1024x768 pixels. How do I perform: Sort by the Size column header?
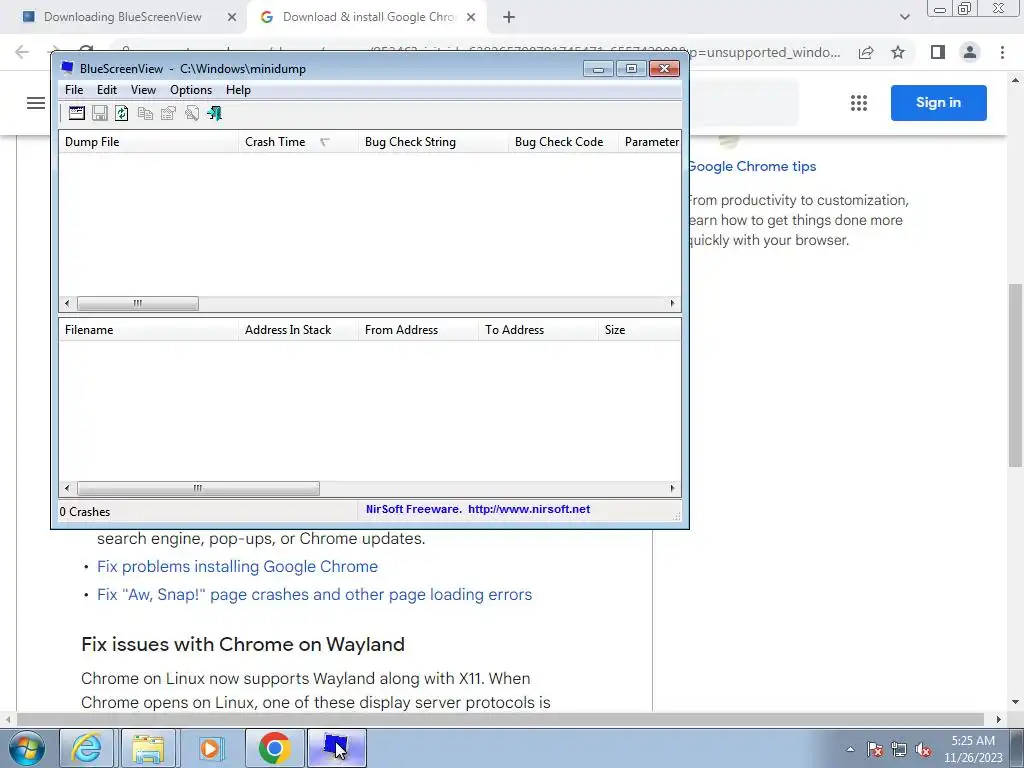pyautogui.click(x=639, y=330)
